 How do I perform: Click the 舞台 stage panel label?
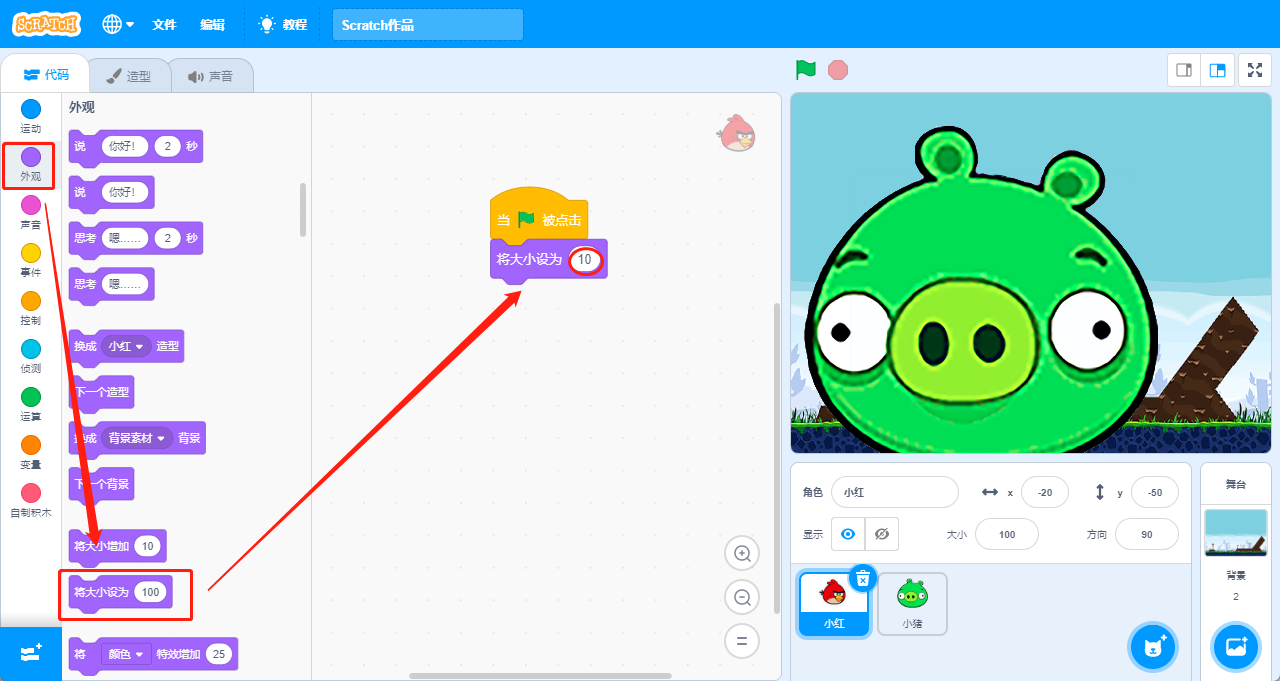(x=1236, y=485)
